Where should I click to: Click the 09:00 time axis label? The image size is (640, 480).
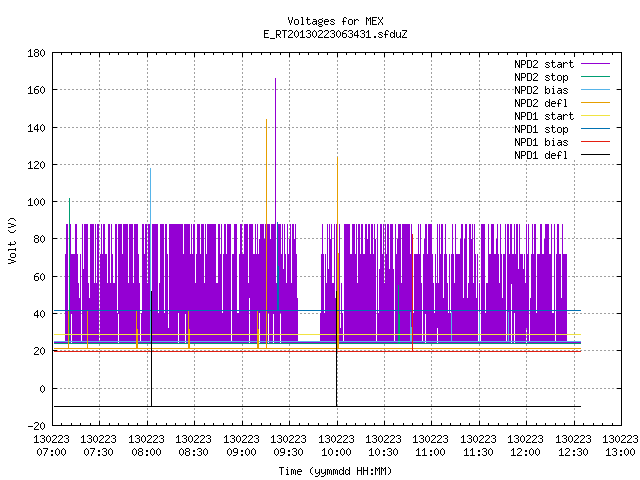(x=241, y=452)
